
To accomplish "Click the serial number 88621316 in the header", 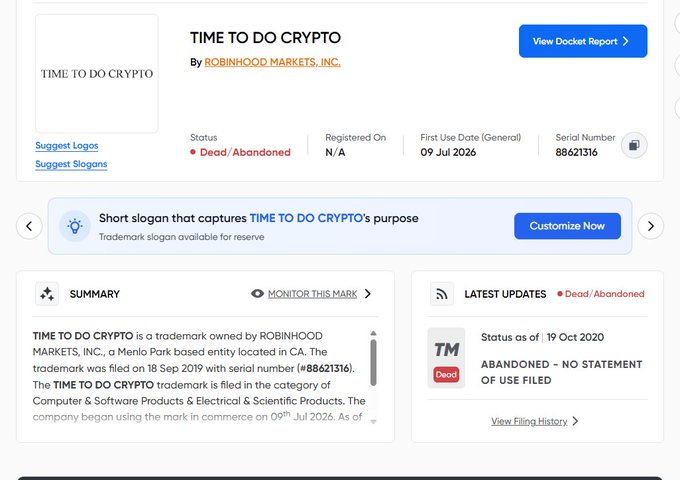I will 576,152.
